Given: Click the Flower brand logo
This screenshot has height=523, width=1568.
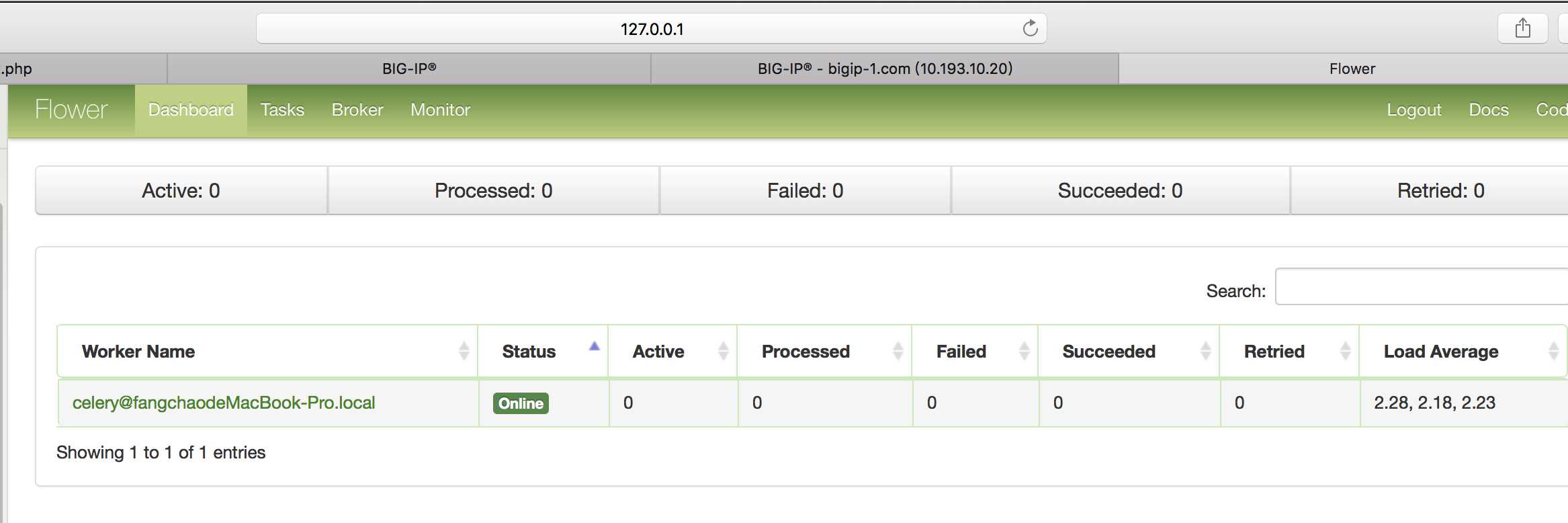Looking at the screenshot, I should point(71,110).
